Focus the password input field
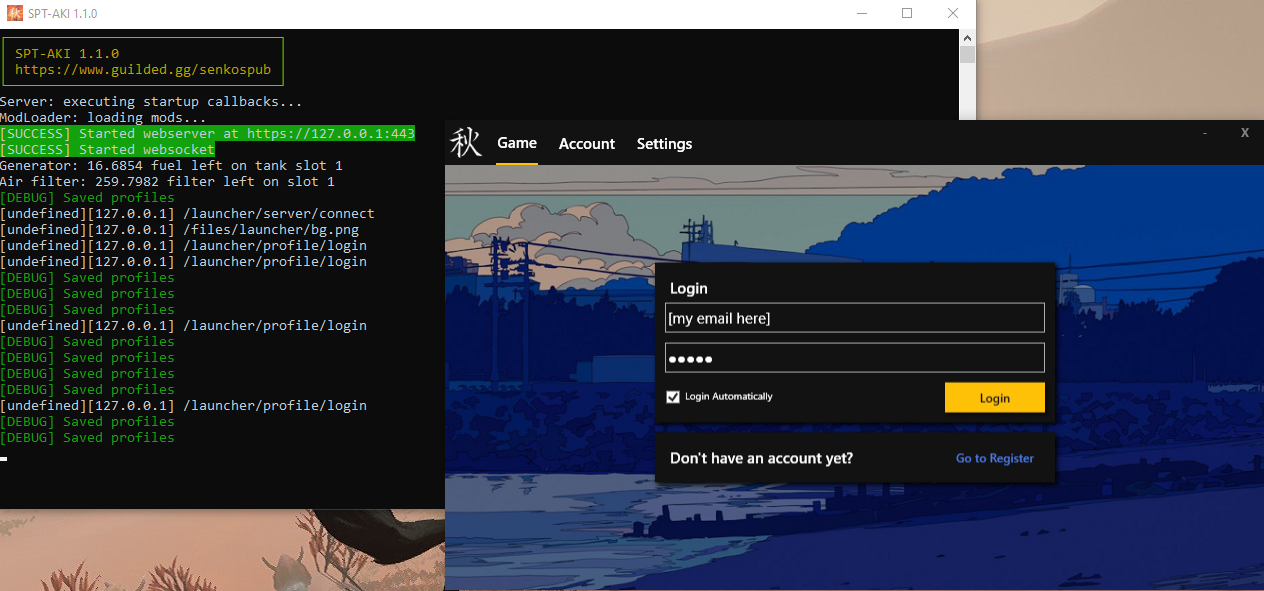This screenshot has height=591, width=1264. tap(855, 358)
